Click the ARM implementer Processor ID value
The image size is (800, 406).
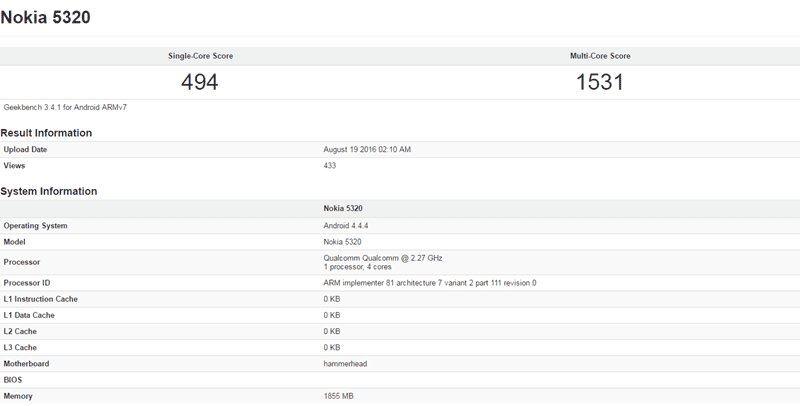430,283
